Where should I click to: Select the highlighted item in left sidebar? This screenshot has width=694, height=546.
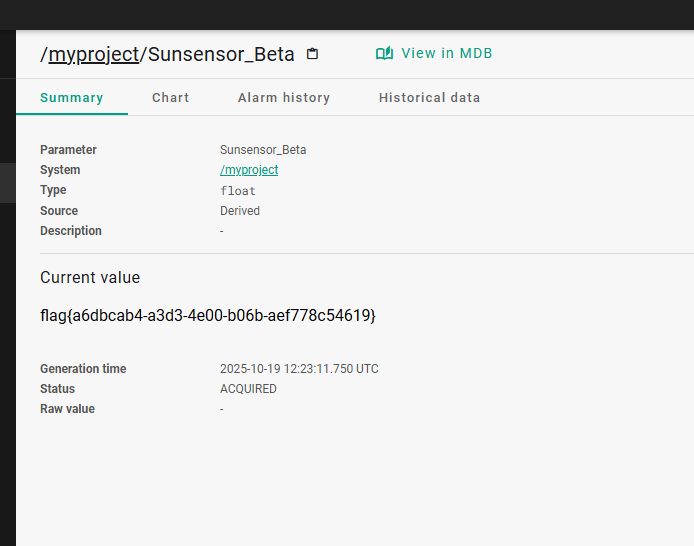[7, 183]
